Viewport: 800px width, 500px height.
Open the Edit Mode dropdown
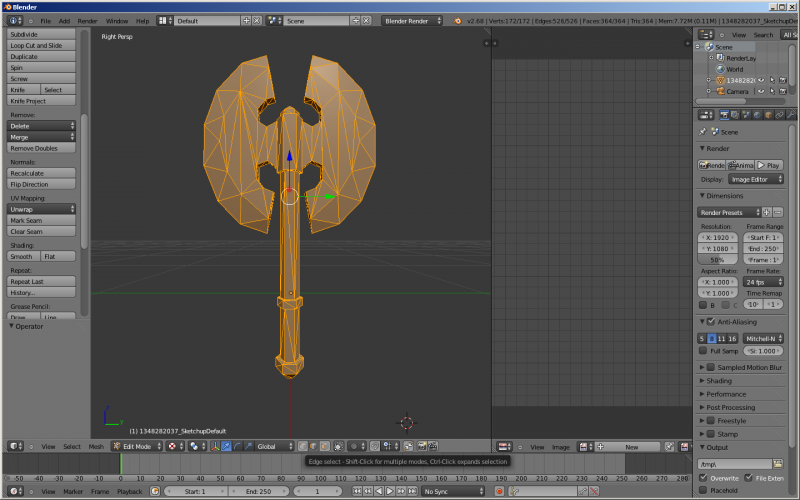(137, 446)
